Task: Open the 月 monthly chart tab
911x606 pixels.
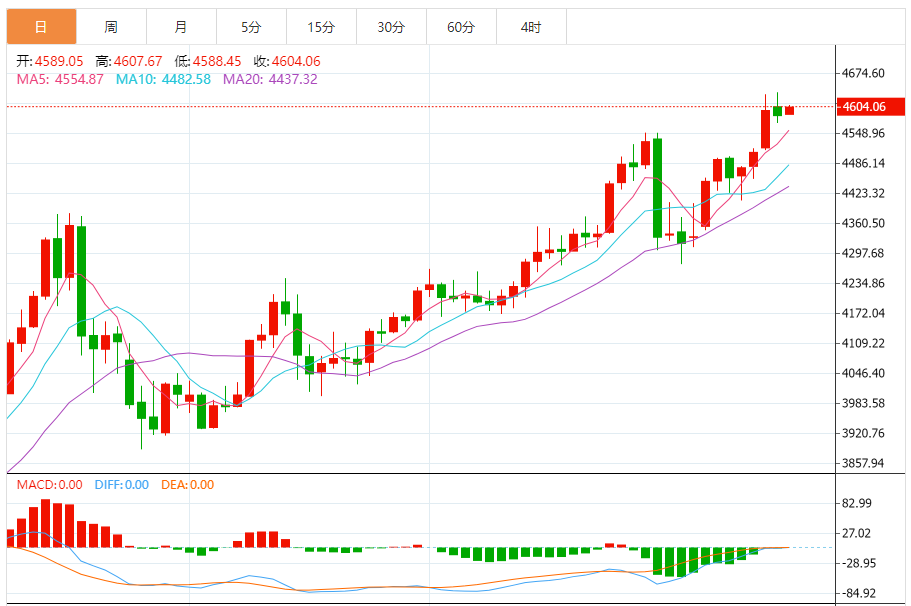Action: click(x=180, y=27)
